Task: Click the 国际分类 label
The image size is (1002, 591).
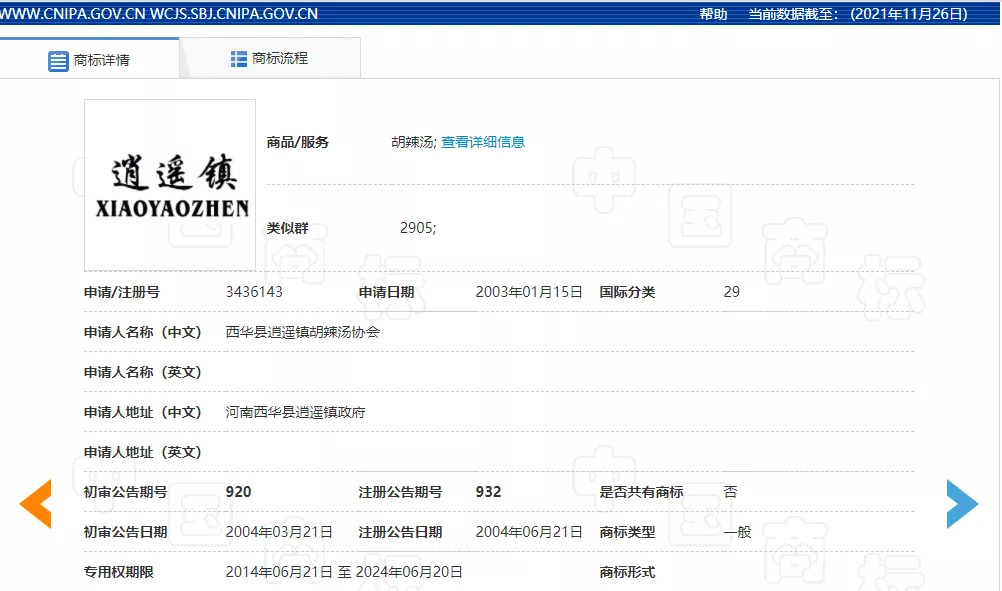Action: [628, 292]
